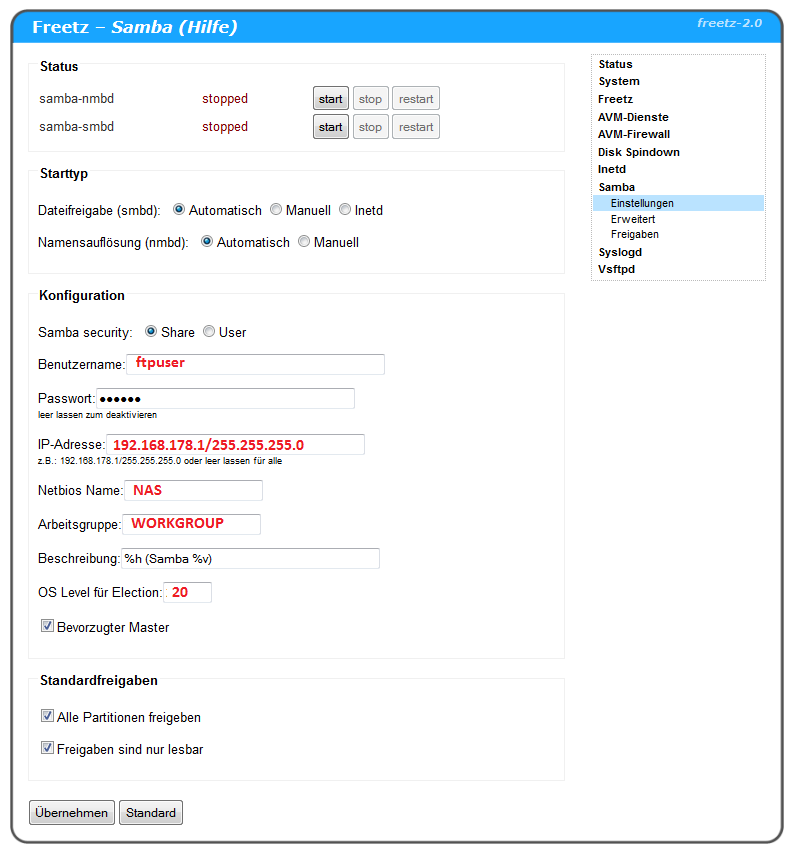Select Inetd start type for smbd
This screenshot has height=849, width=789.
click(x=345, y=211)
